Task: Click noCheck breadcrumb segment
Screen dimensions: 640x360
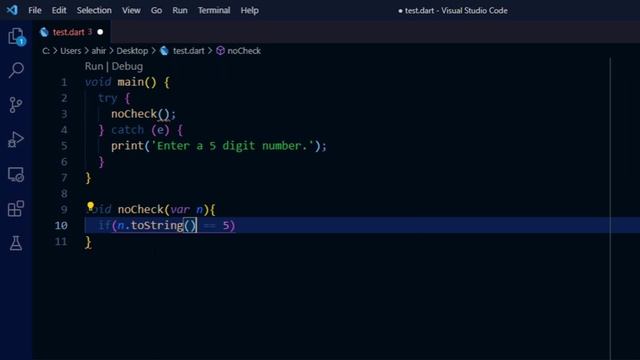Action: coord(244,51)
